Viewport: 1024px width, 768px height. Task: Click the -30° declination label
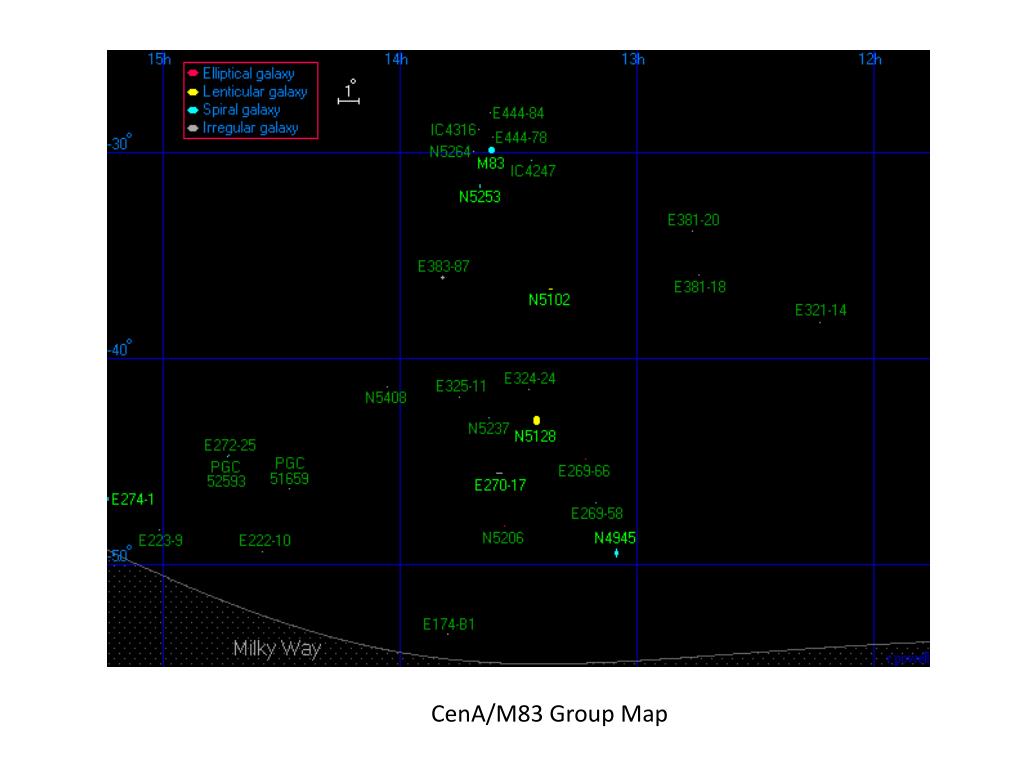click(x=120, y=143)
